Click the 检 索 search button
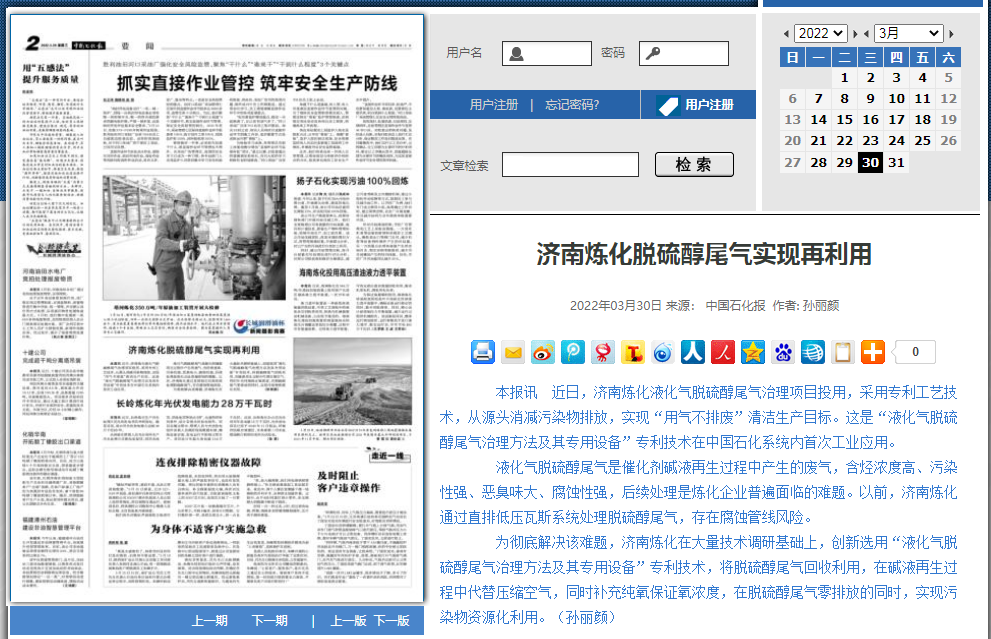The height and width of the screenshot is (639, 991). pyautogui.click(x=694, y=165)
